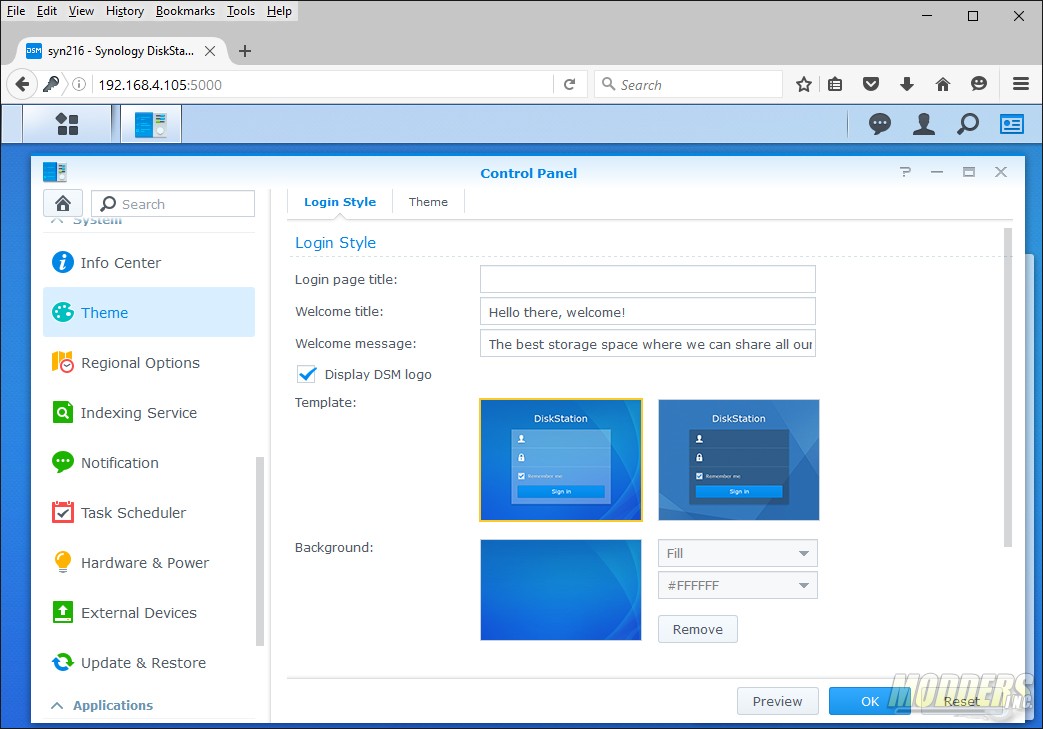Click the sidebar scrollbar
This screenshot has width=1043, height=729.
pyautogui.click(x=260, y=551)
